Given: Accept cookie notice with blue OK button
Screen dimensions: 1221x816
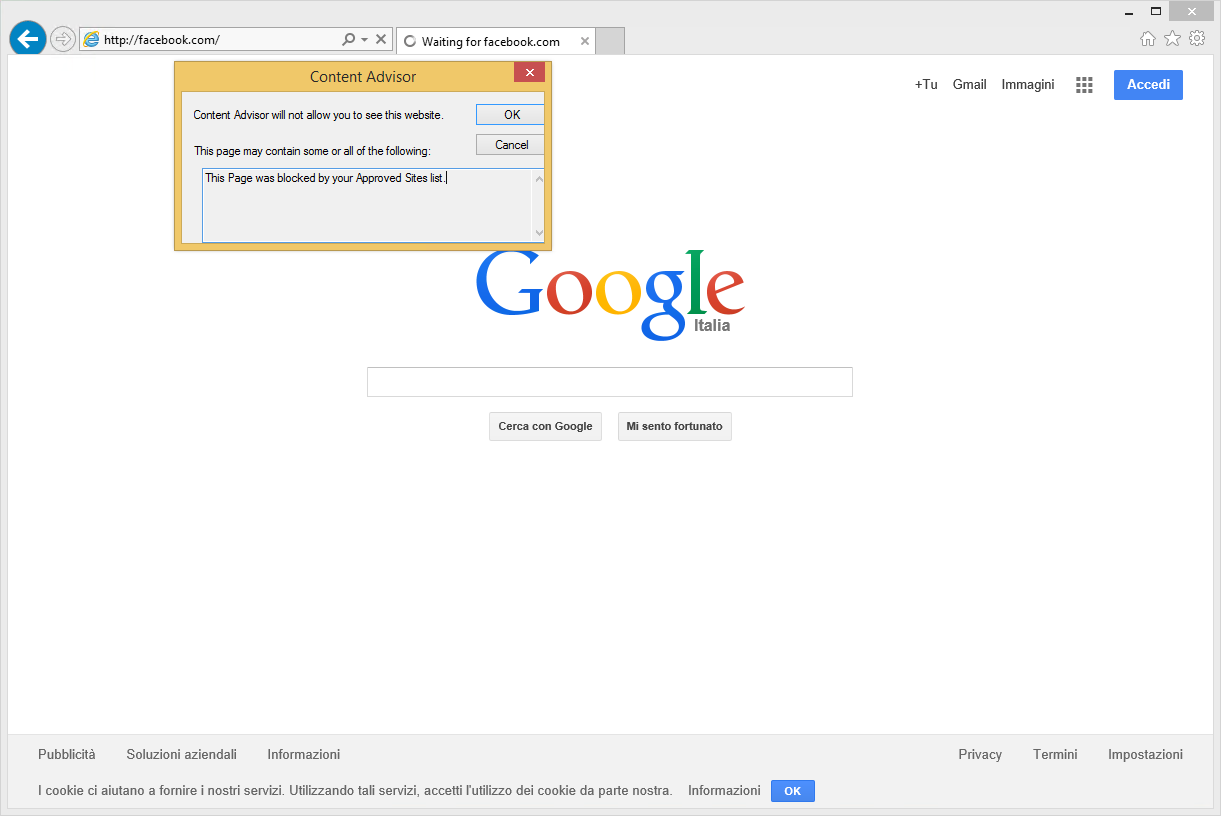Looking at the screenshot, I should [x=793, y=791].
